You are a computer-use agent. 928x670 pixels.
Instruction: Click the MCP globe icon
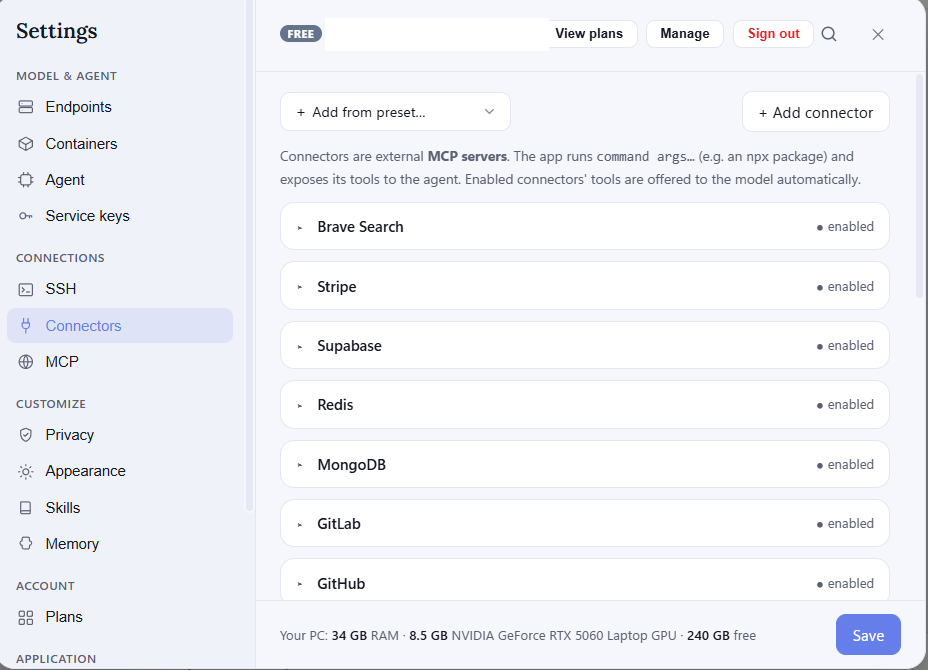click(25, 362)
